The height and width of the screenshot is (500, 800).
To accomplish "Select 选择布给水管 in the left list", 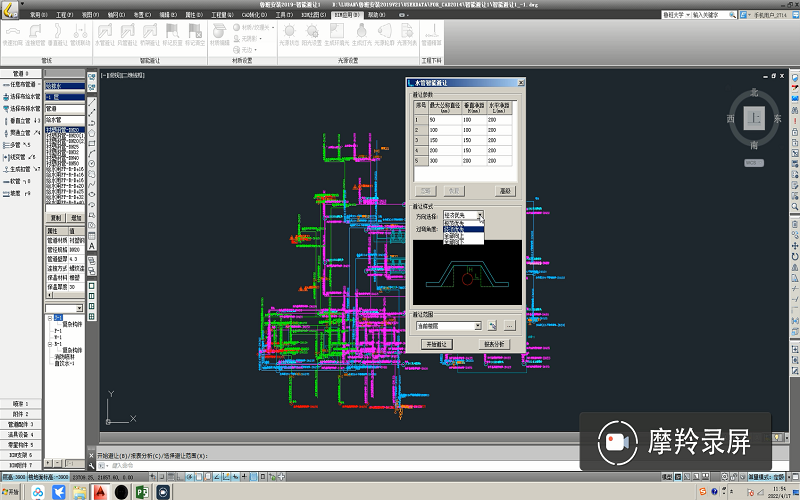I will [x=21, y=96].
